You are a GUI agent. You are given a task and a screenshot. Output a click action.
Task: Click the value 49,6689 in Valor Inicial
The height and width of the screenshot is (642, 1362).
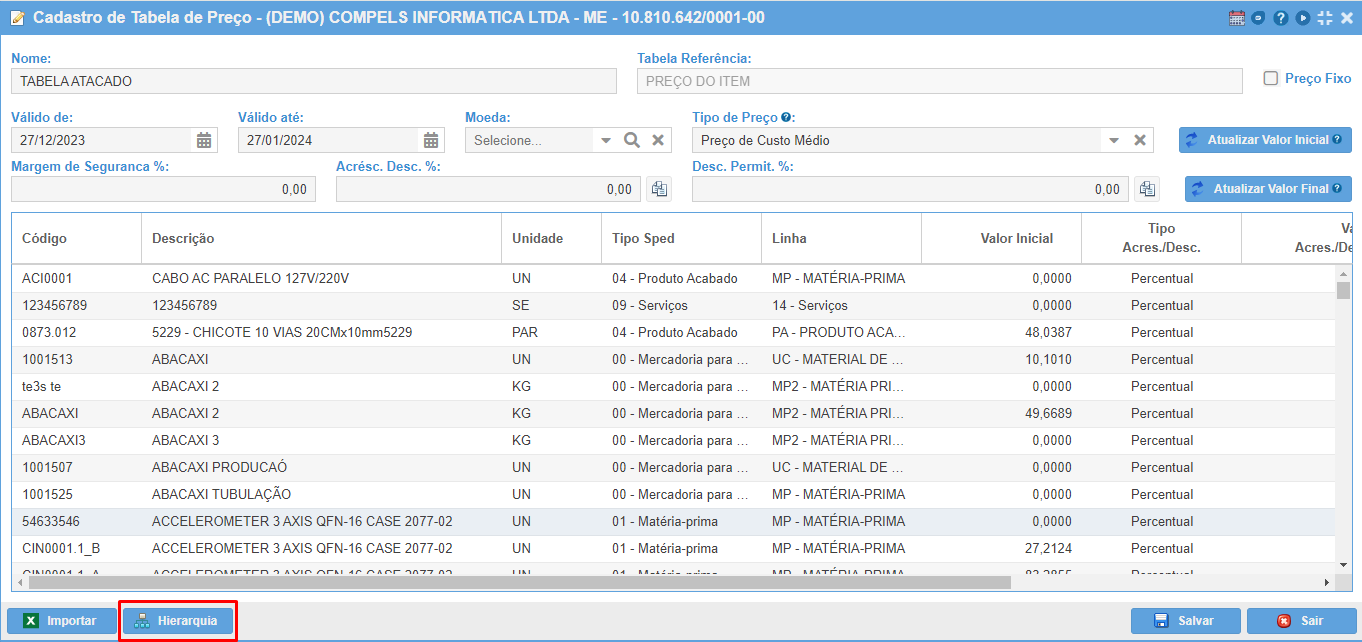point(1048,413)
